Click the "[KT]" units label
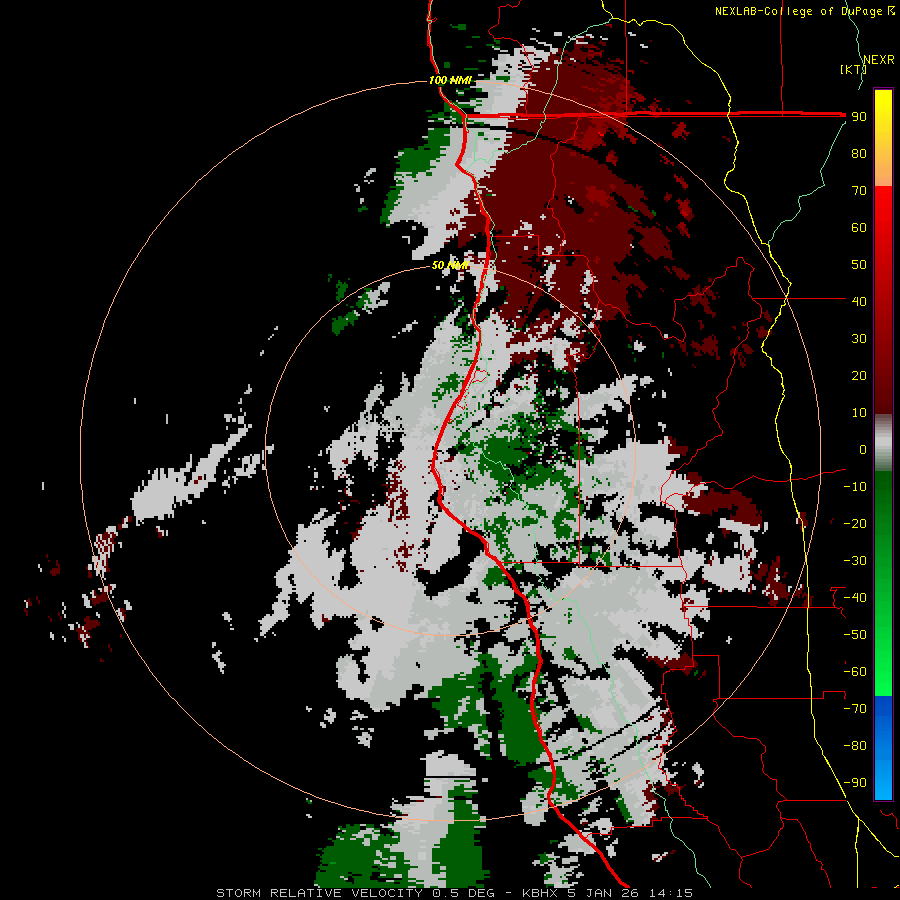Viewport: 900px width, 900px height. (853, 69)
